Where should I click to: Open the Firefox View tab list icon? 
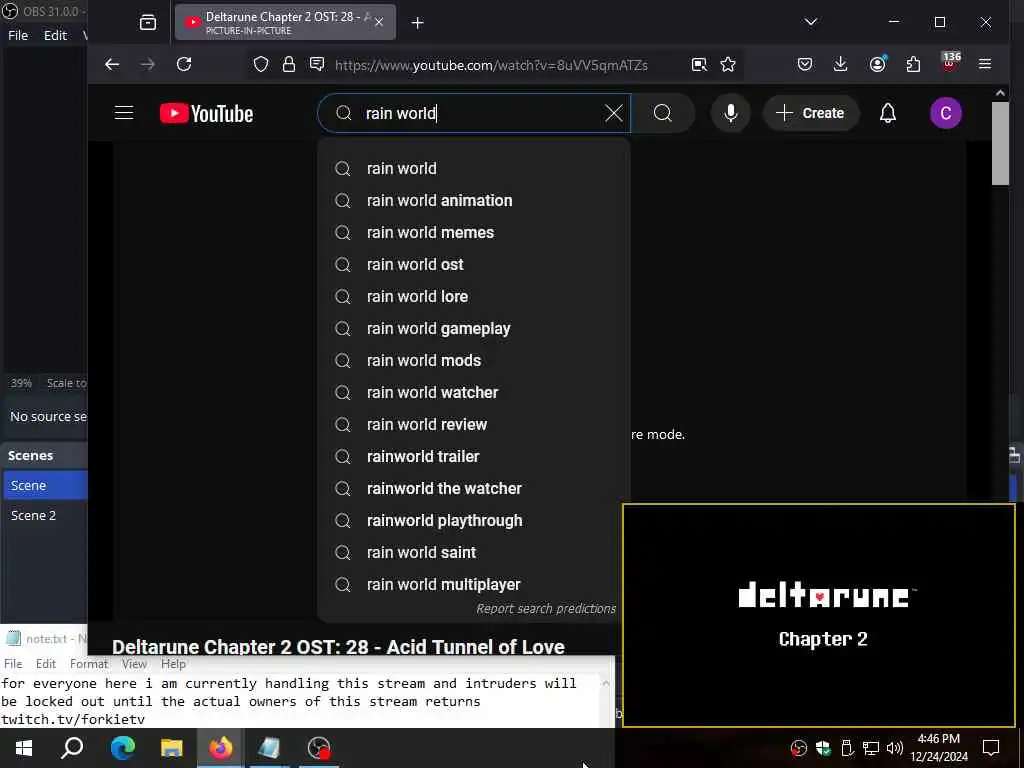[148, 23]
